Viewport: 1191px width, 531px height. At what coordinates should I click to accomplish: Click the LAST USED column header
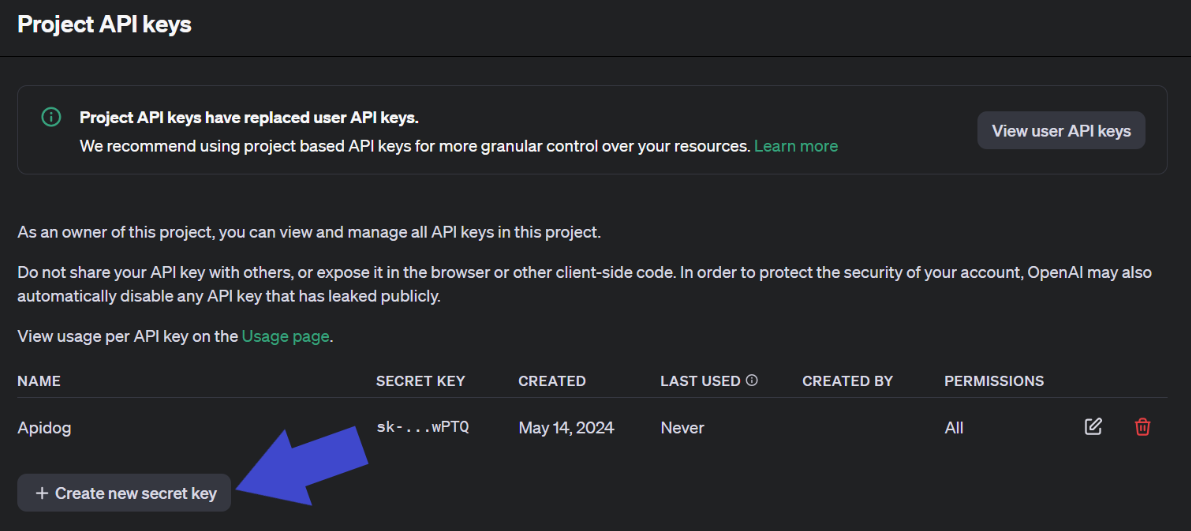click(x=700, y=381)
